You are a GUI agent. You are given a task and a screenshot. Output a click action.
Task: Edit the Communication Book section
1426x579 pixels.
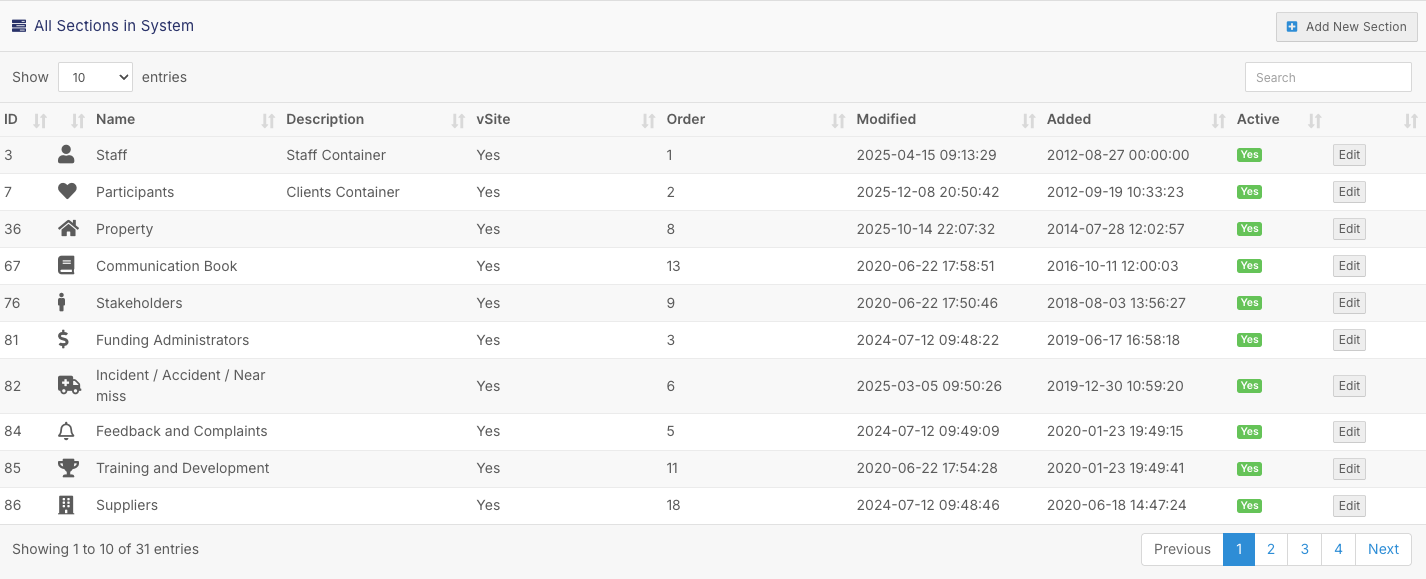pos(1349,266)
